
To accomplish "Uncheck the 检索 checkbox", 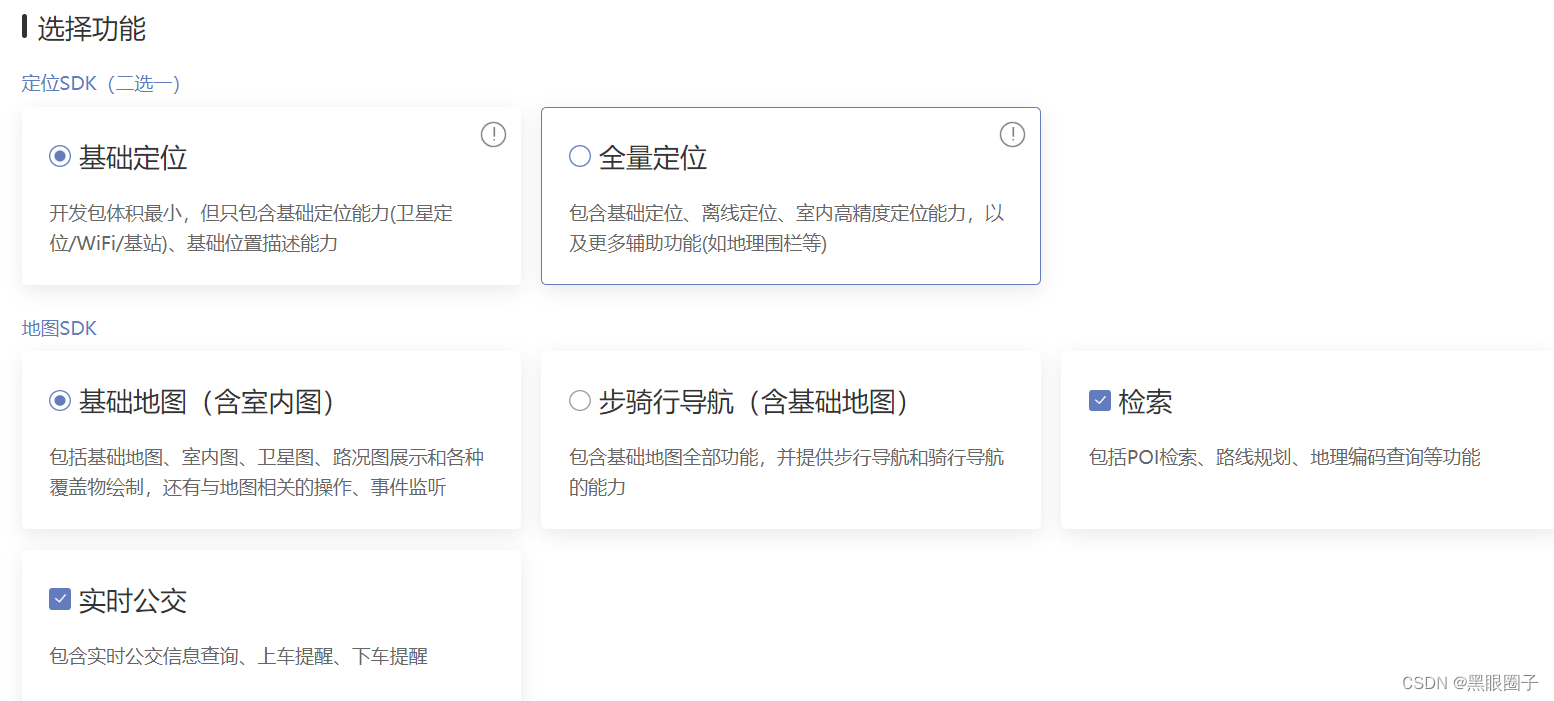I will [x=1100, y=400].
